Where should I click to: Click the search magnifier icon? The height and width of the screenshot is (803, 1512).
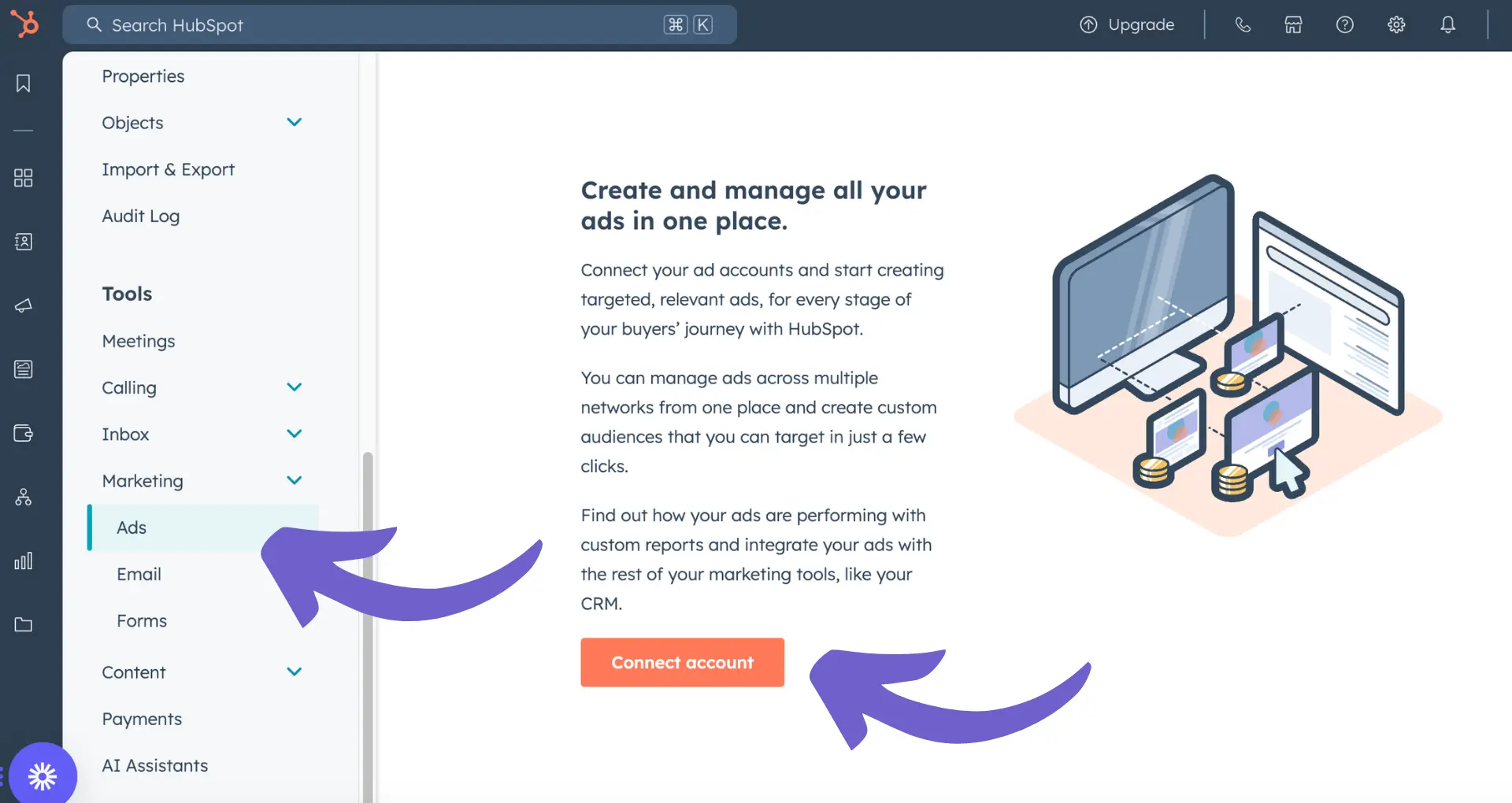[94, 24]
